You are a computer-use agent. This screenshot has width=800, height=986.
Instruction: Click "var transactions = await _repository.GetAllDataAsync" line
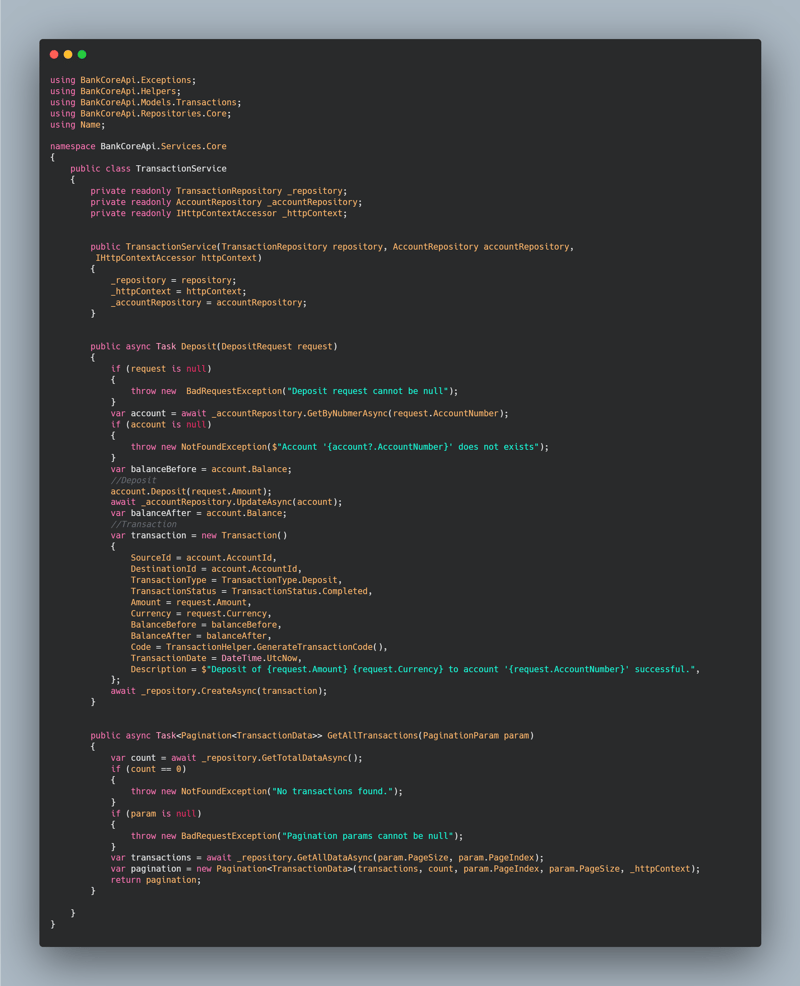[x=327, y=858]
